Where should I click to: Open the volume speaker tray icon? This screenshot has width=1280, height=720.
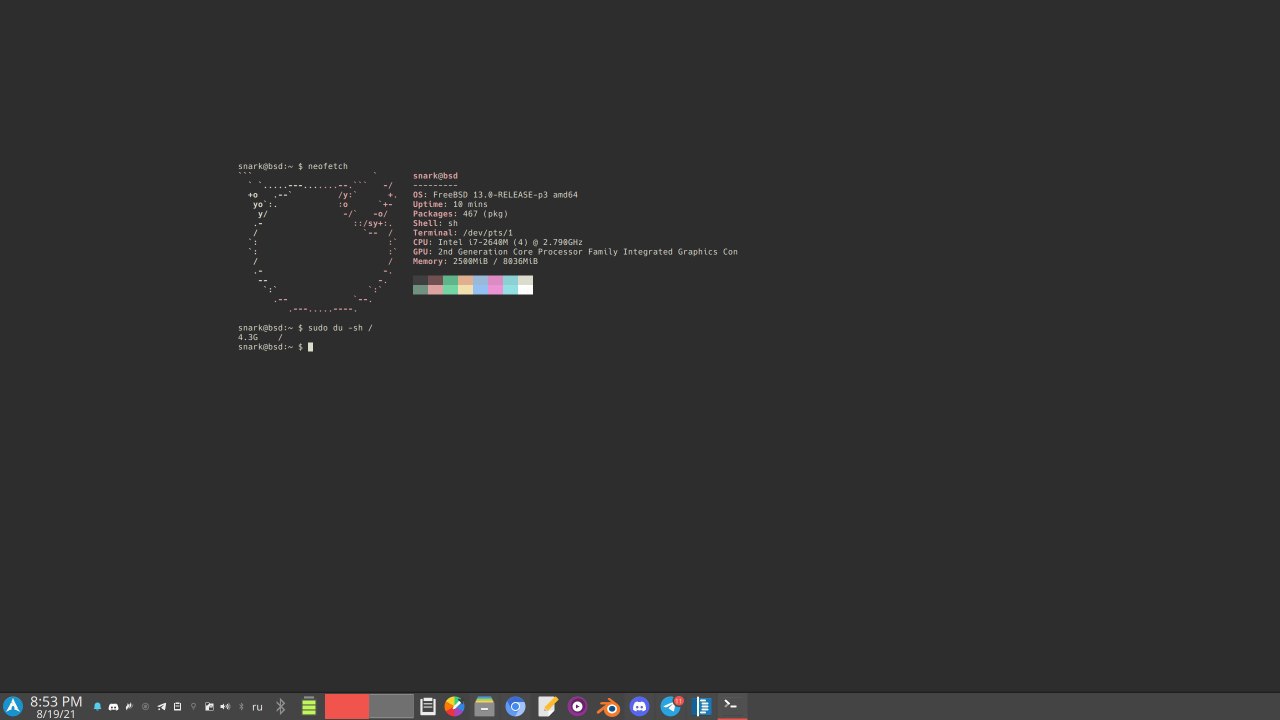coord(225,707)
